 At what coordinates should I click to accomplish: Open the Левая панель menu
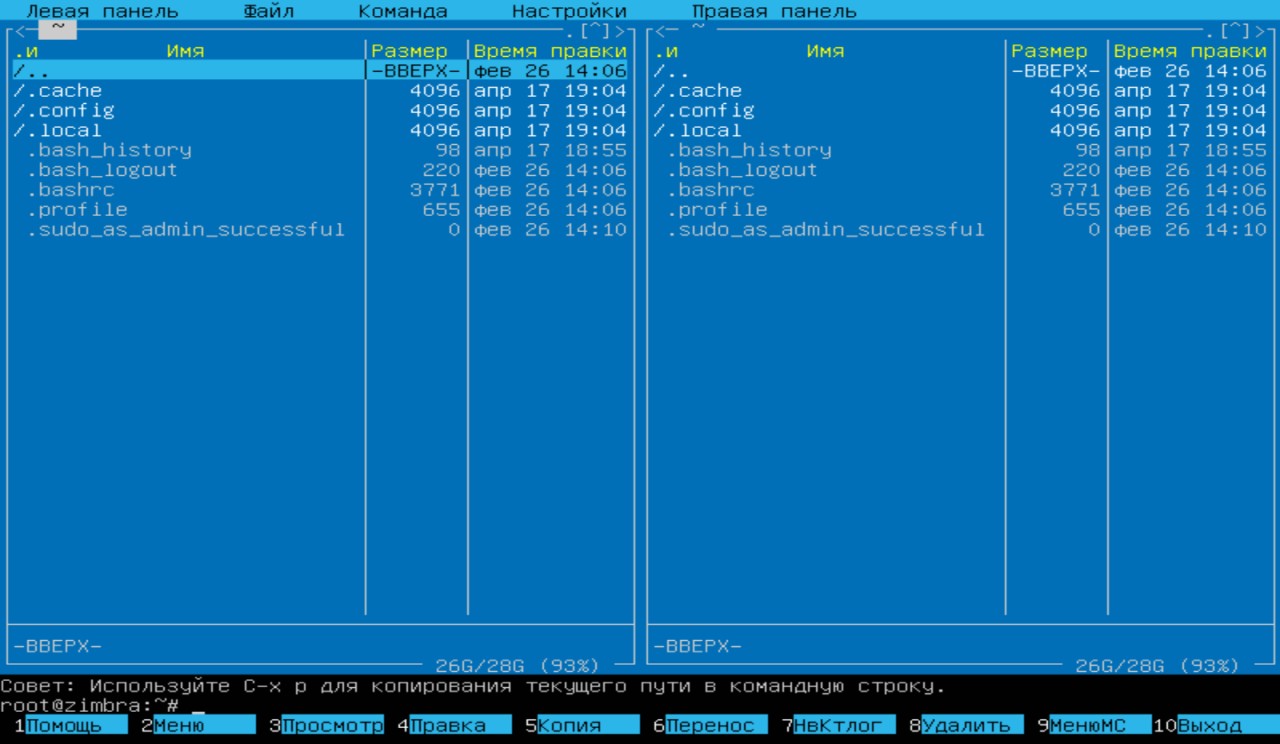pos(102,11)
